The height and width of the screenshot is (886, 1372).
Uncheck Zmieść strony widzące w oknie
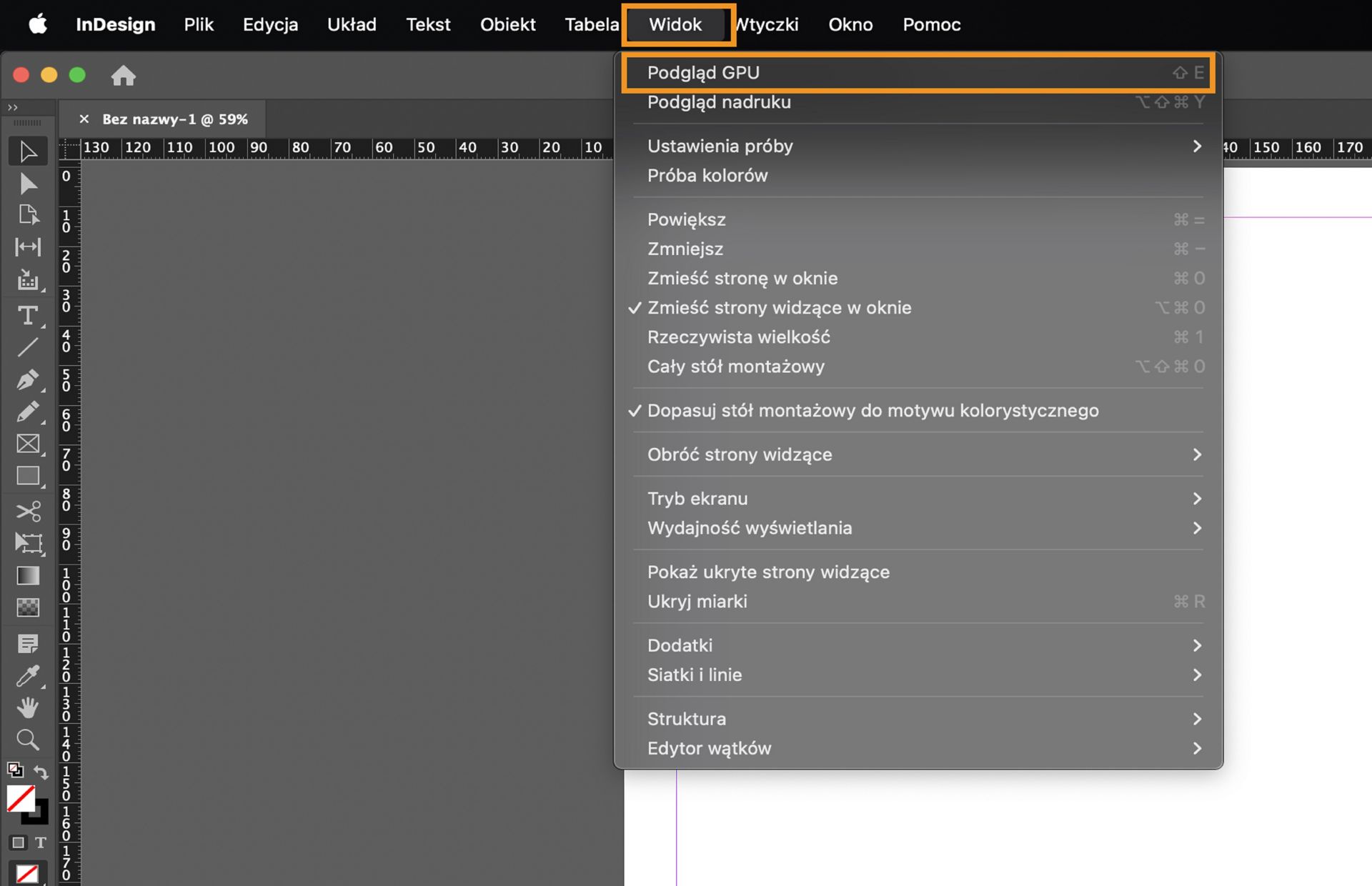tap(779, 308)
